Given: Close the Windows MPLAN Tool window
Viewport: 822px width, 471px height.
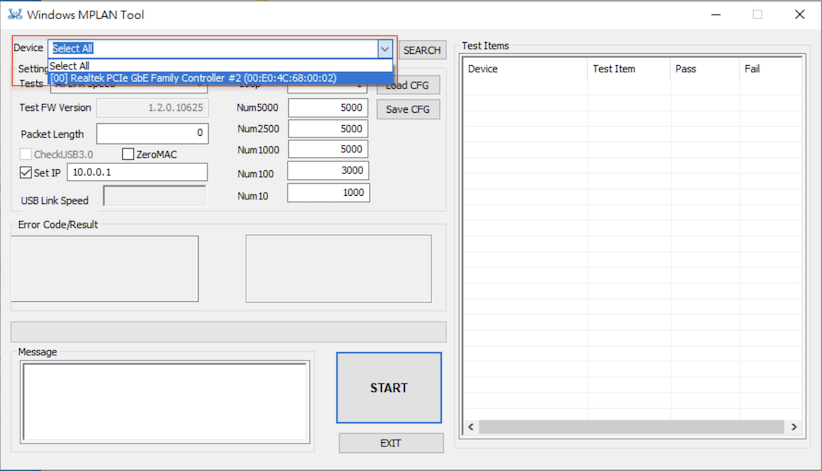Looking at the screenshot, I should tap(799, 15).
